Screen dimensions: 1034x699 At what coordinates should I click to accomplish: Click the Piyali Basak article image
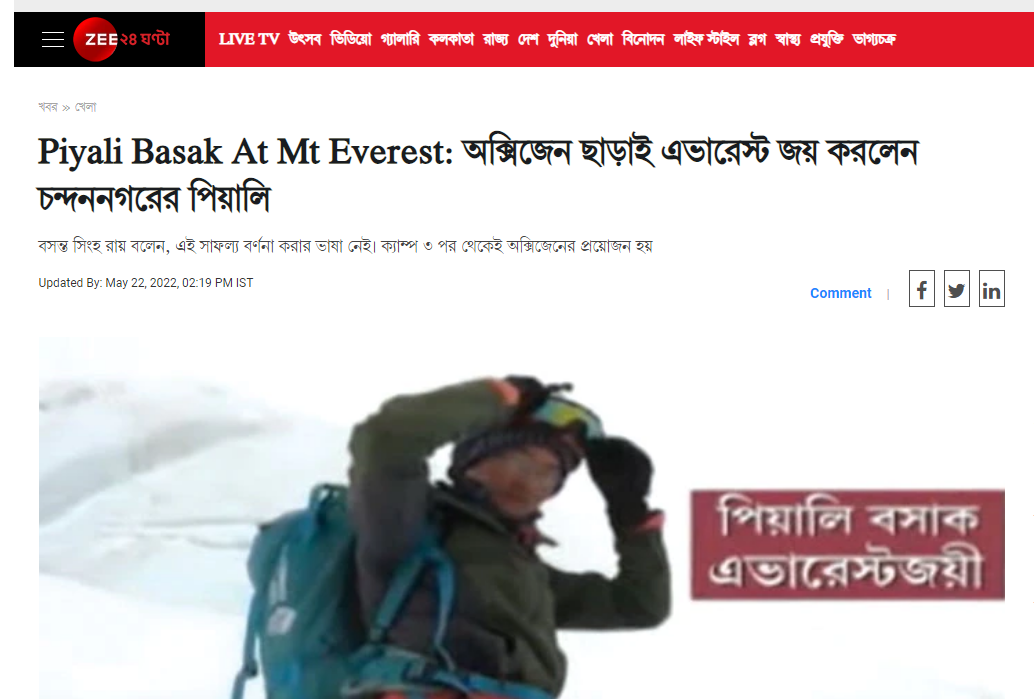[522, 518]
